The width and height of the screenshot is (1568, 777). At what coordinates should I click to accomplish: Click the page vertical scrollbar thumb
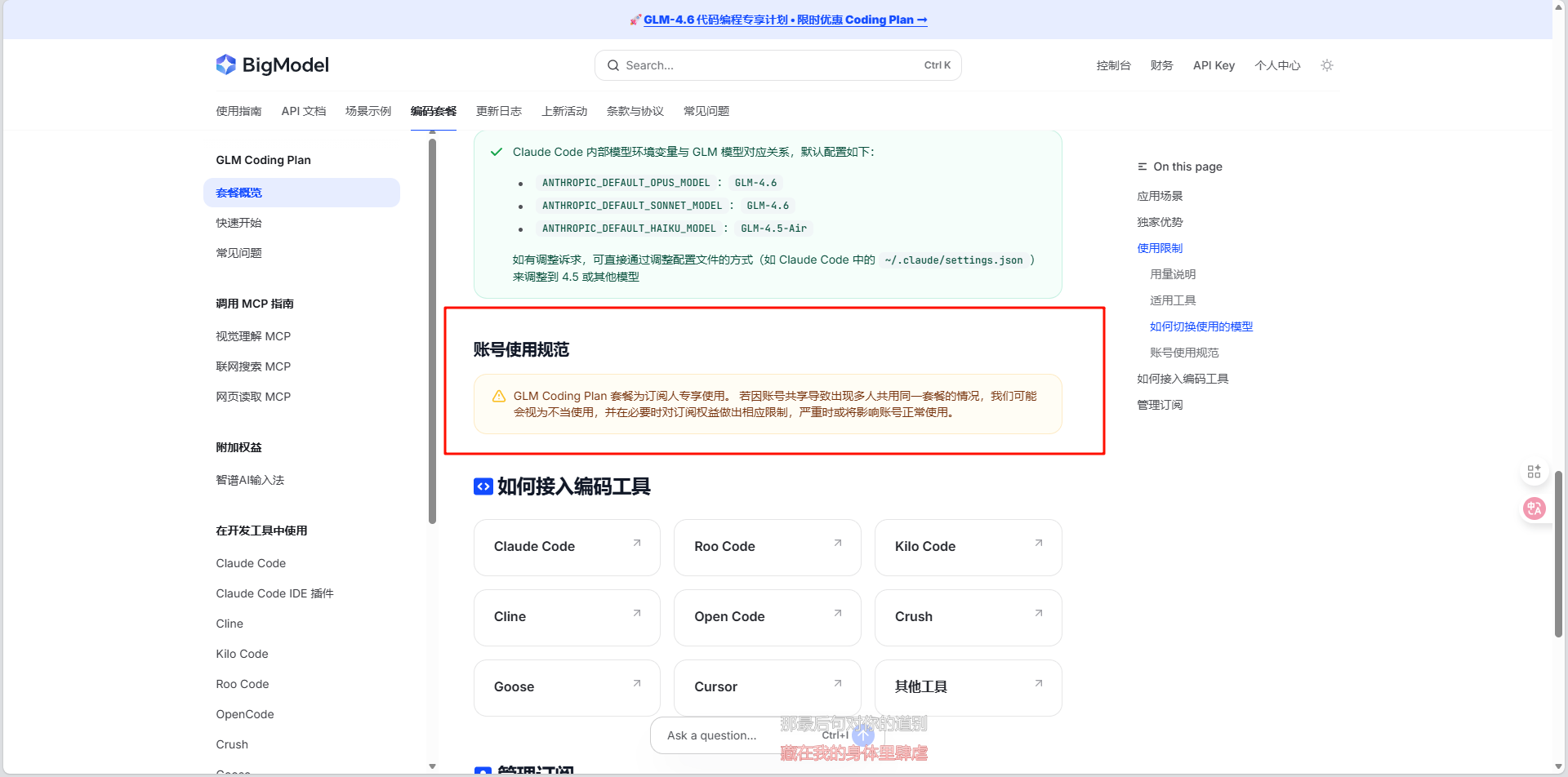[1558, 553]
